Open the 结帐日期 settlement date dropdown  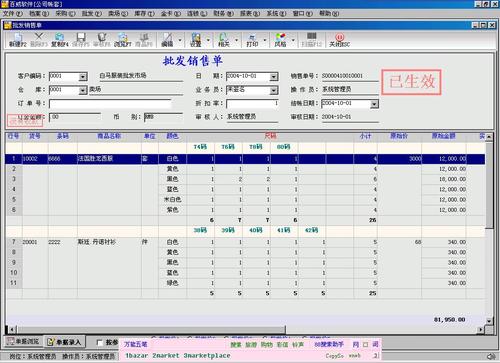(x=374, y=104)
